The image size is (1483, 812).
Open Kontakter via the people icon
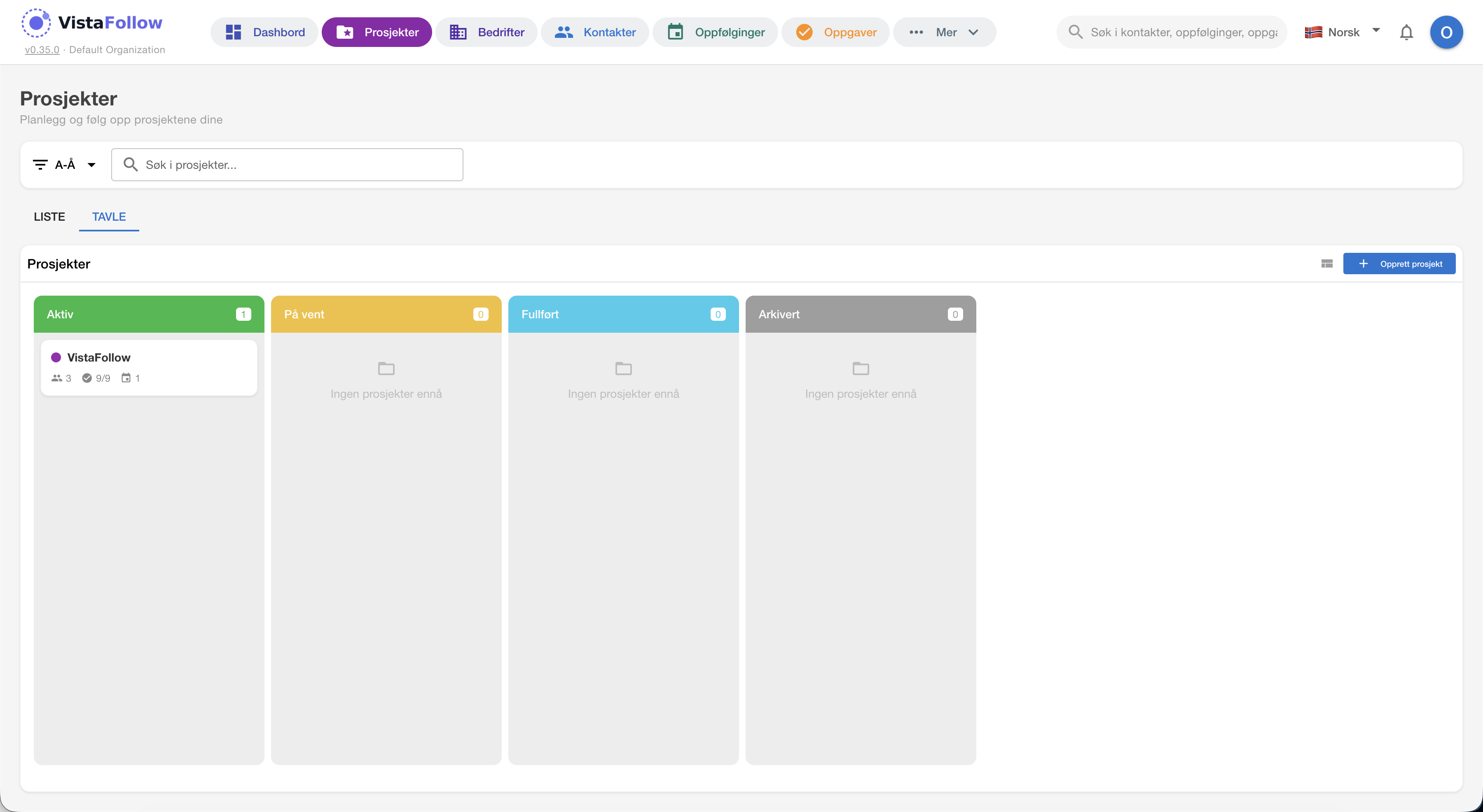(x=563, y=32)
